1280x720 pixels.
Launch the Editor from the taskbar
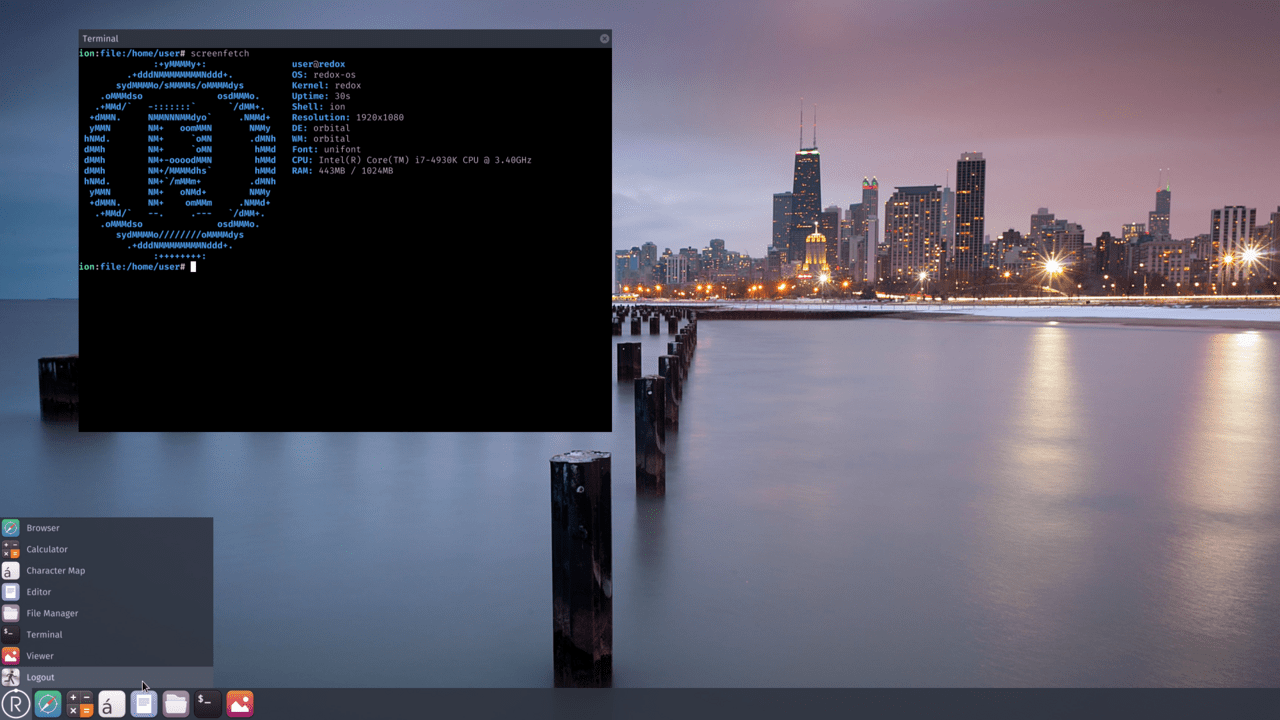pos(143,703)
